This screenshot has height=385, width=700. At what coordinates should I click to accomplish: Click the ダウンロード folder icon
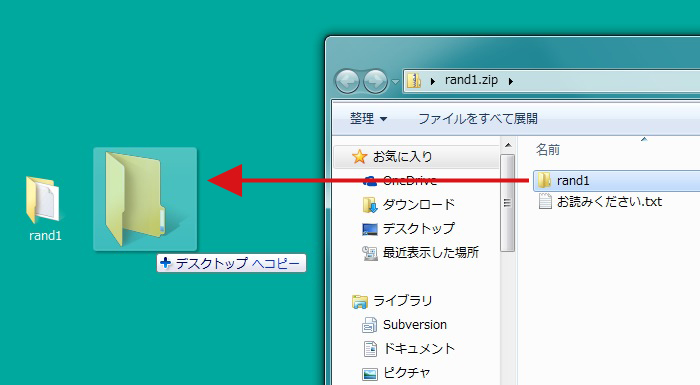coord(370,205)
